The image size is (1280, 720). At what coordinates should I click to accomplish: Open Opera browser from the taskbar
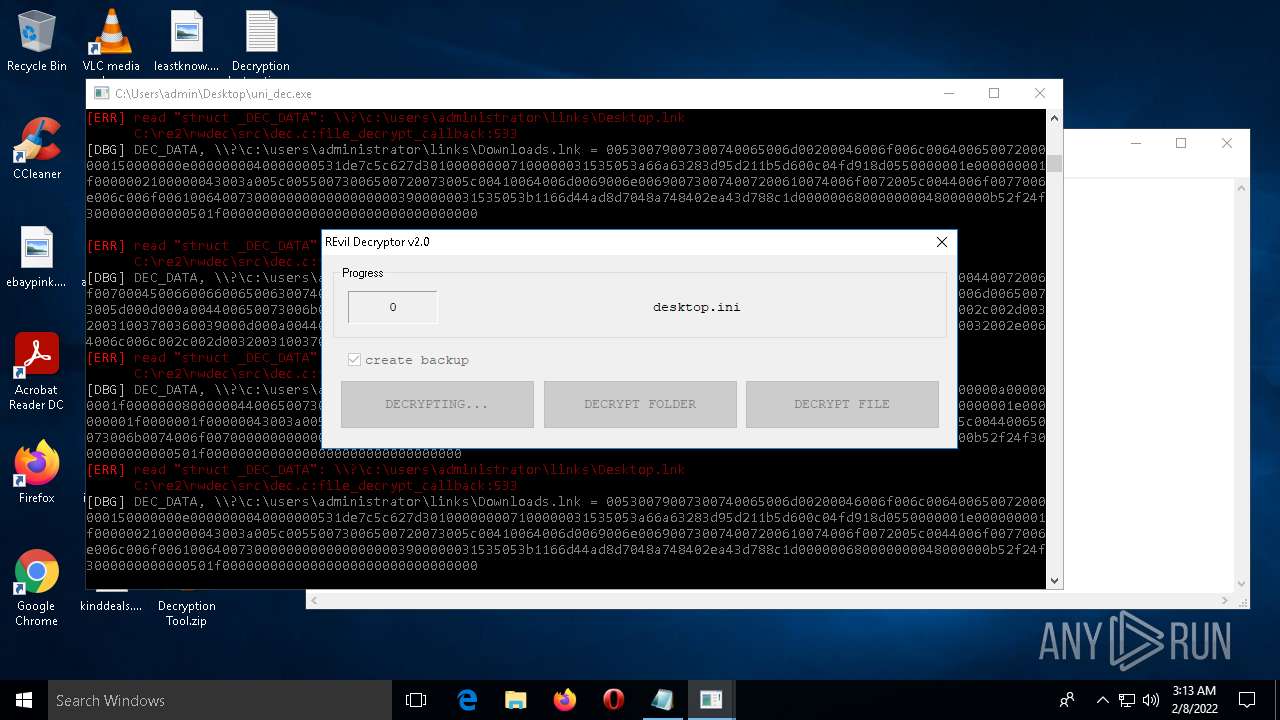(x=614, y=700)
